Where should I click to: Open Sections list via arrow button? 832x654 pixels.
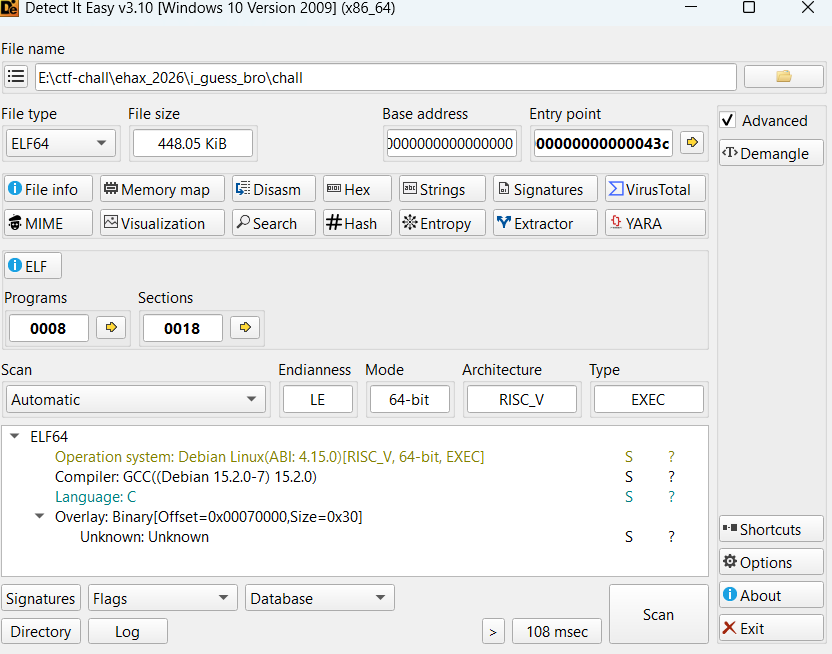click(245, 328)
